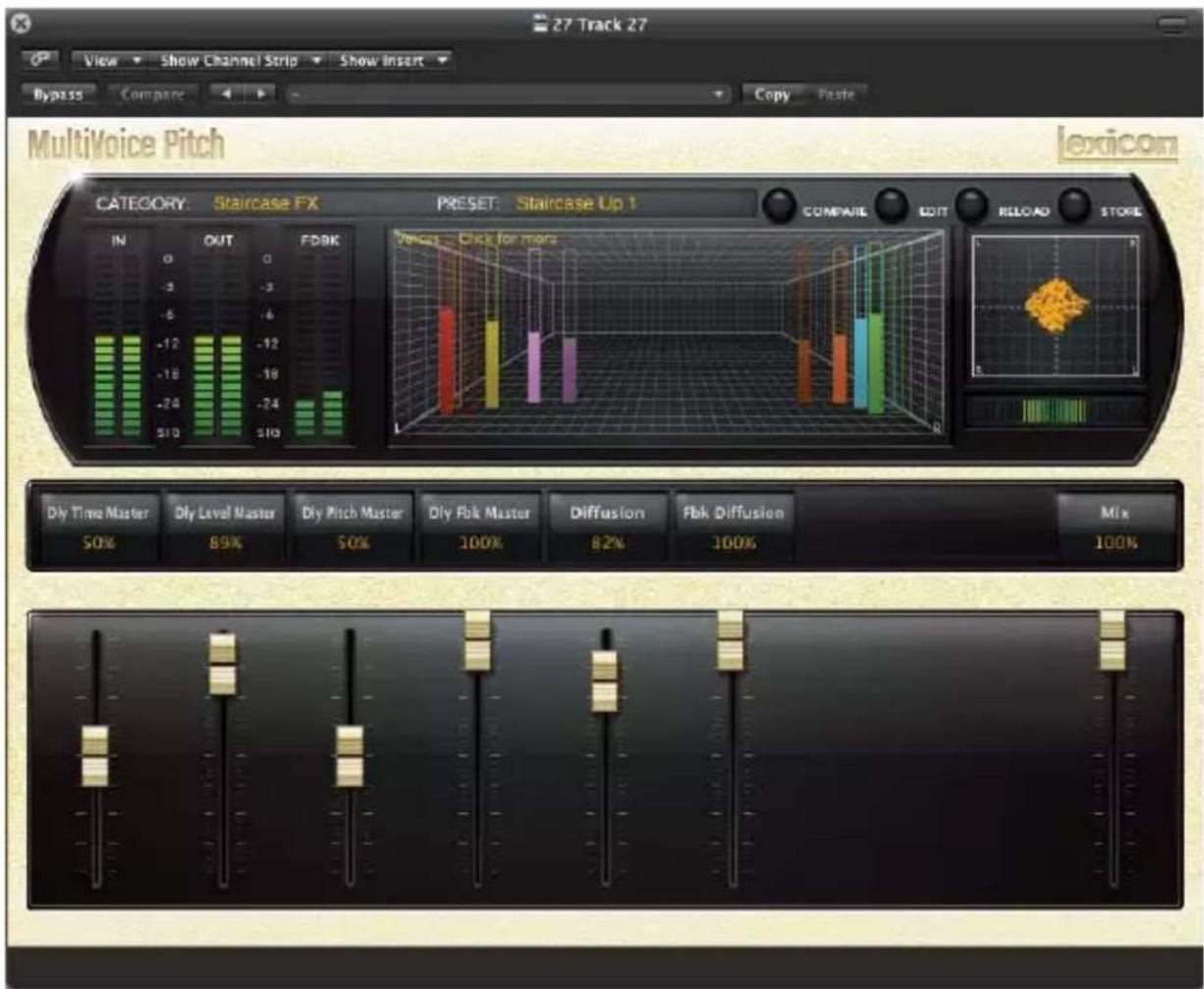Go to next preset arrow

coord(261,94)
